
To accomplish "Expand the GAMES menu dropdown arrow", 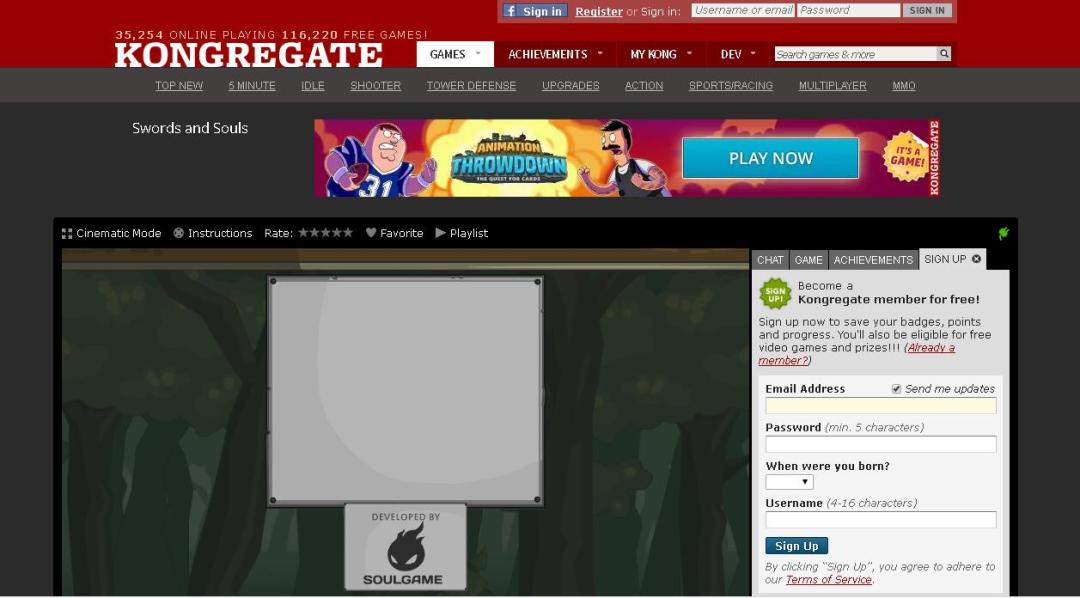I will [478, 53].
